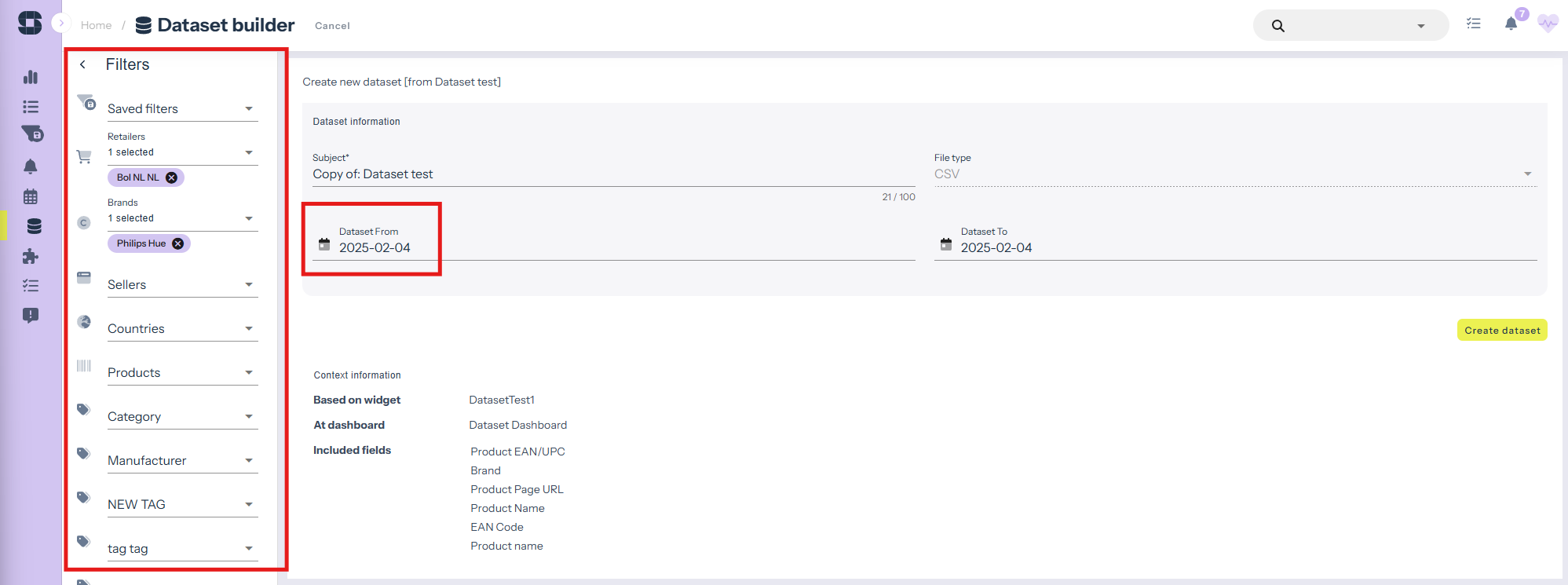Viewport: 1568px width, 585px height.
Task: Remove the Bol NL NL retailer chip
Action: click(171, 177)
